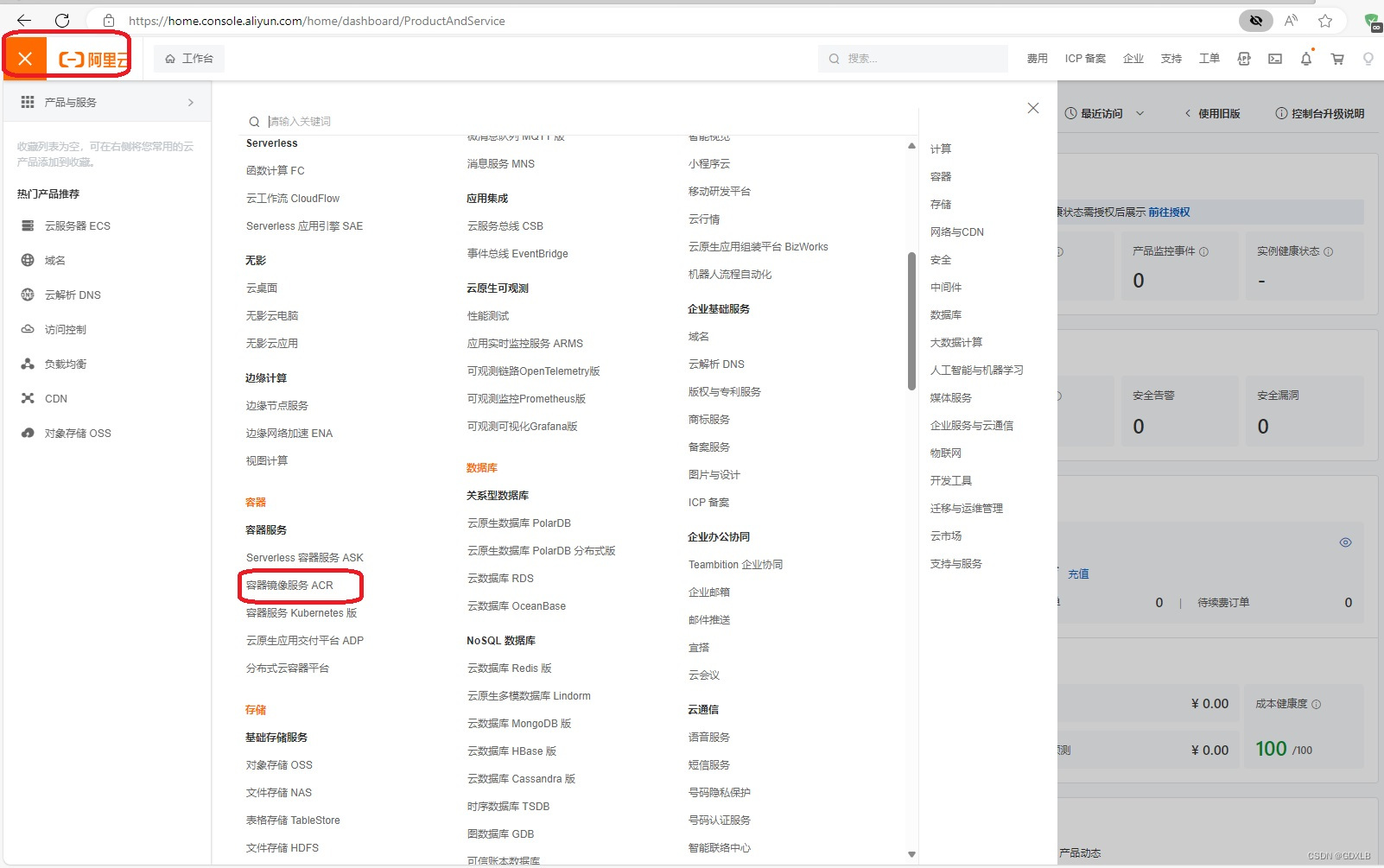The height and width of the screenshot is (868, 1384).
Task: Open 对象存储 OSS under 基础存储服务
Action: pyautogui.click(x=279, y=764)
